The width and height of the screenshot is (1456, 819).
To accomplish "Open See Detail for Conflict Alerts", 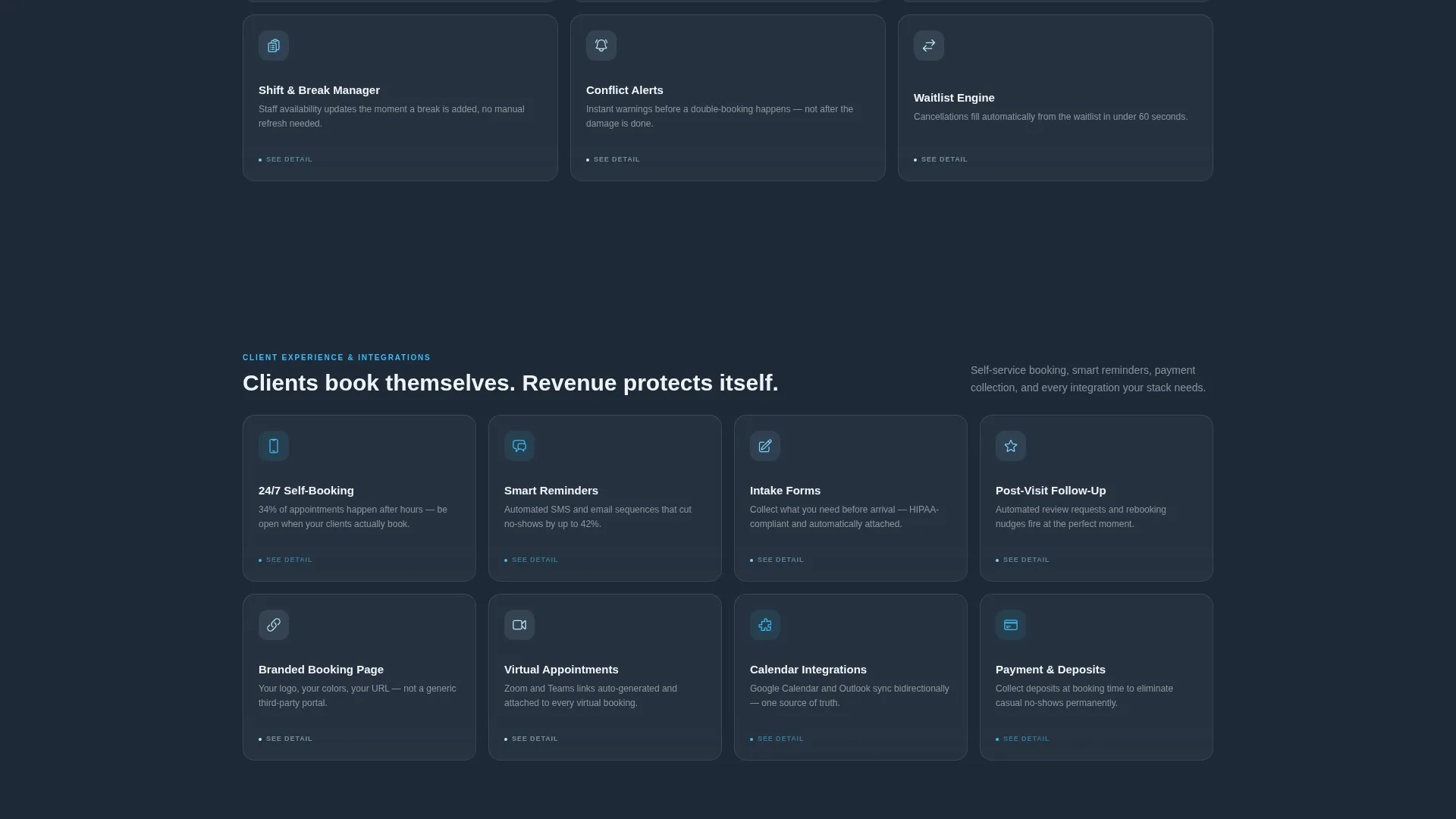I will tap(613, 159).
